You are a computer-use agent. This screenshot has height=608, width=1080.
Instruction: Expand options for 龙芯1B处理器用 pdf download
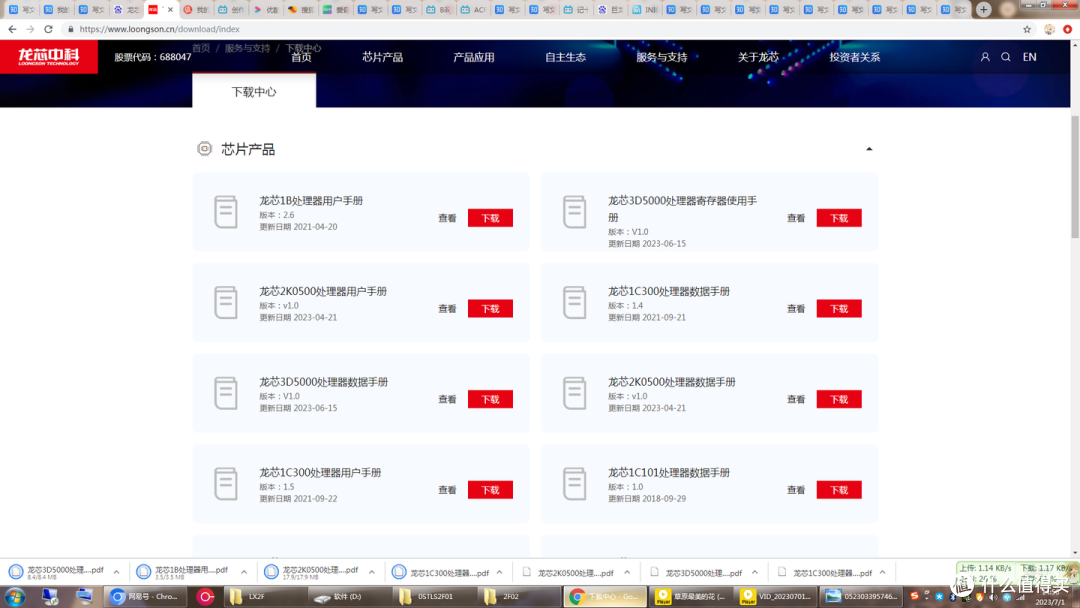pyautogui.click(x=244, y=572)
